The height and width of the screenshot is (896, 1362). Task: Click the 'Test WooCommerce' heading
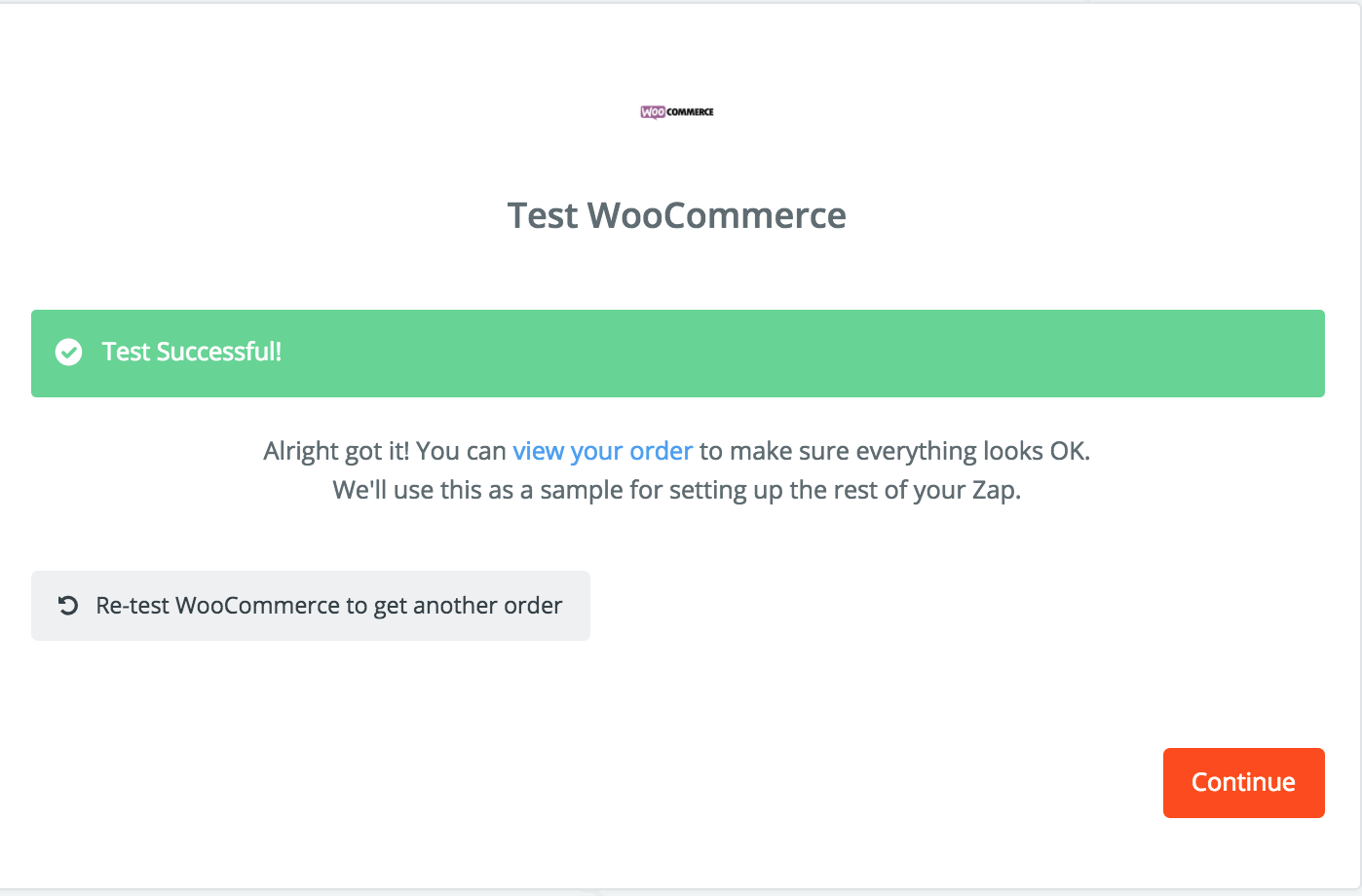pos(677,216)
